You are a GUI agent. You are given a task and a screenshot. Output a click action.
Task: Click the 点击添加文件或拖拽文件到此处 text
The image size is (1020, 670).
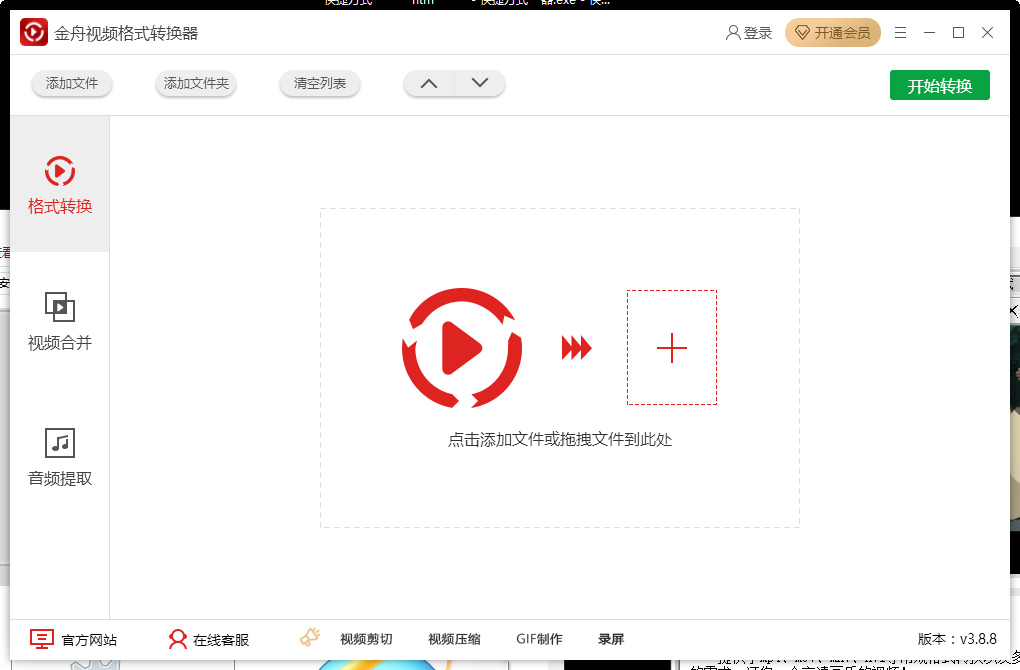[x=559, y=440]
